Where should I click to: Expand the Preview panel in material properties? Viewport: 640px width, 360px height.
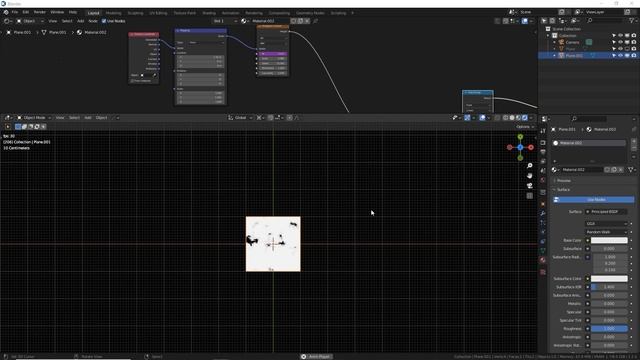tap(564, 180)
